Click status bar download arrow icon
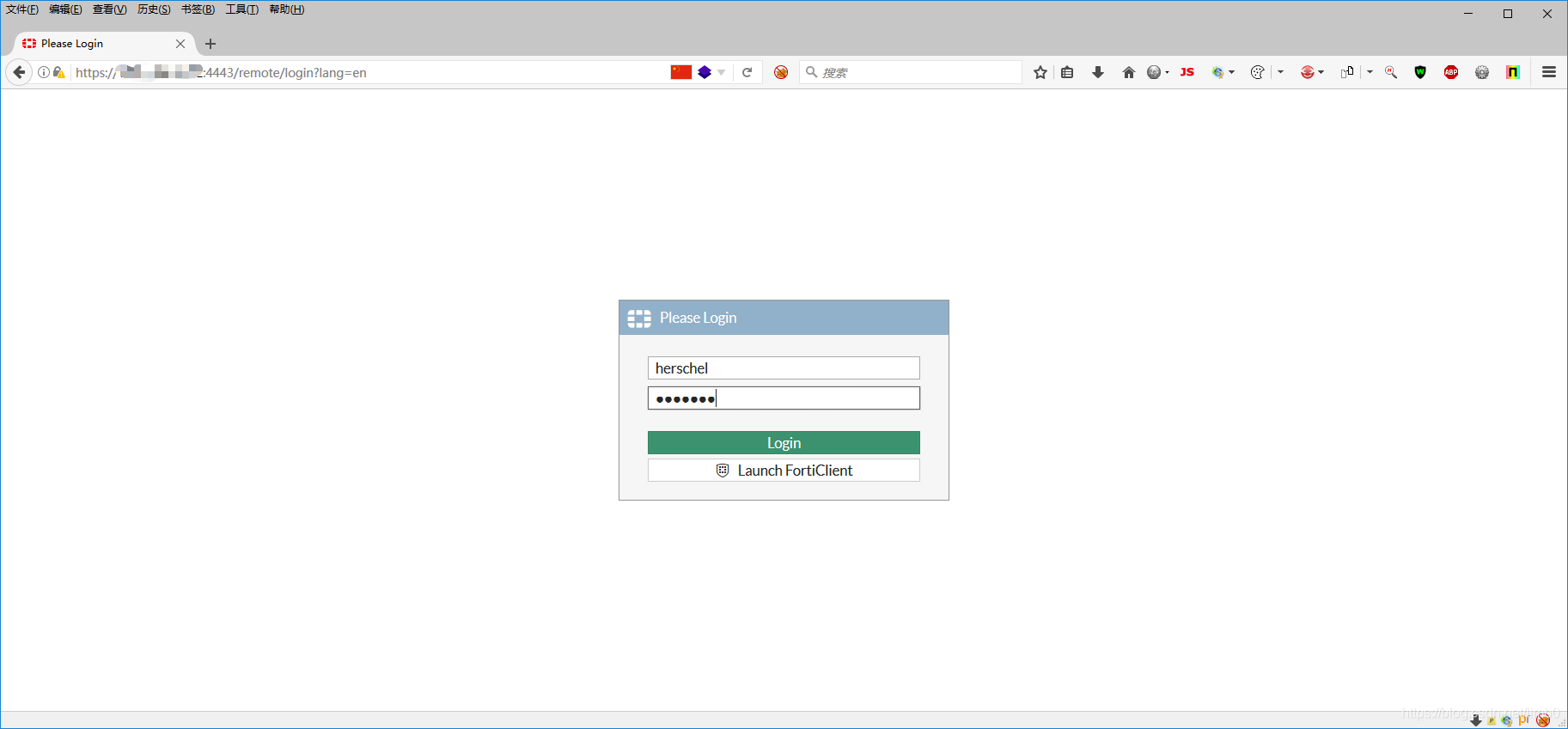Image resolution: width=1568 pixels, height=729 pixels. 1476,720
